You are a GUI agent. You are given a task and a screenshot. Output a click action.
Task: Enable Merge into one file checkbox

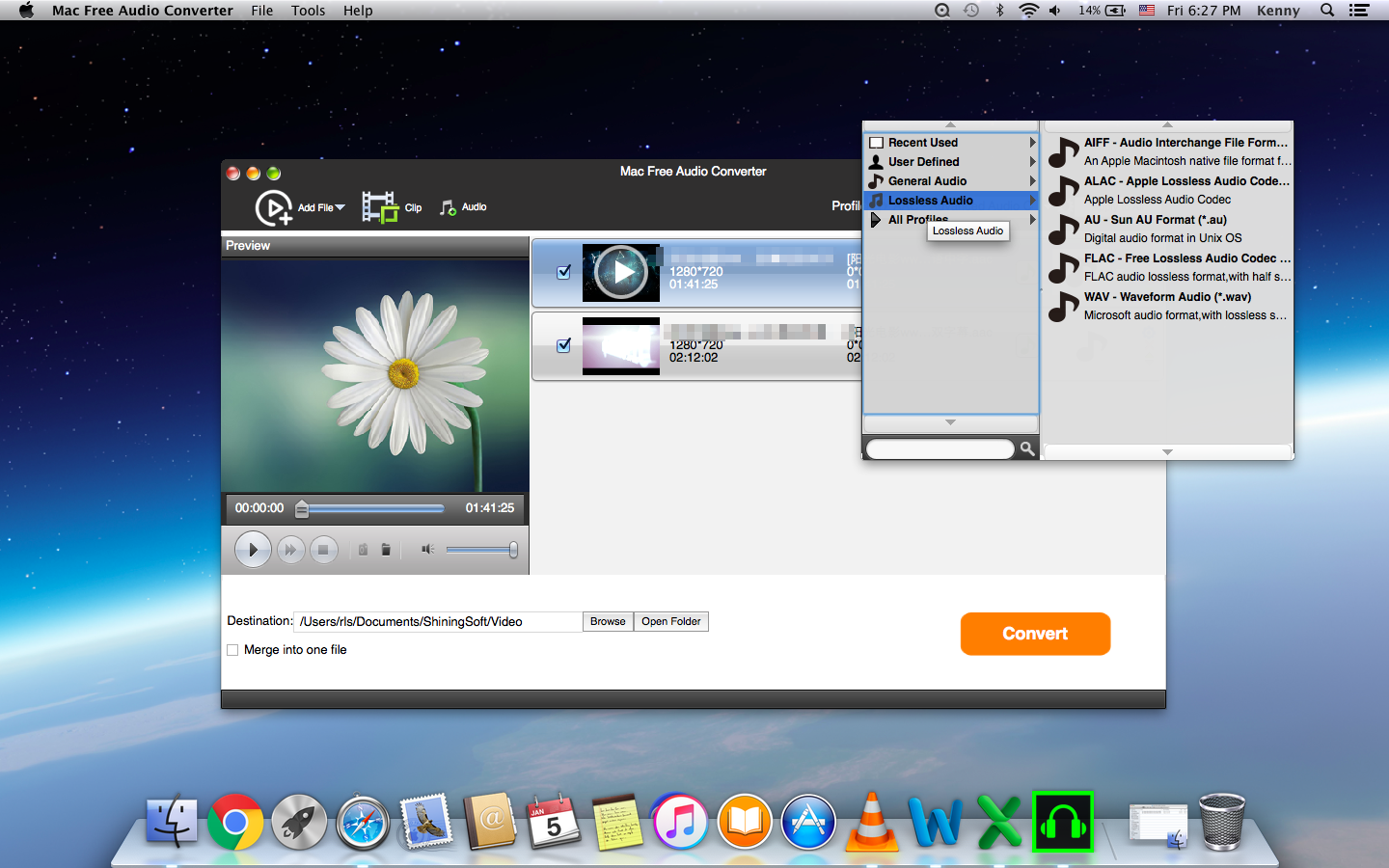[232, 650]
